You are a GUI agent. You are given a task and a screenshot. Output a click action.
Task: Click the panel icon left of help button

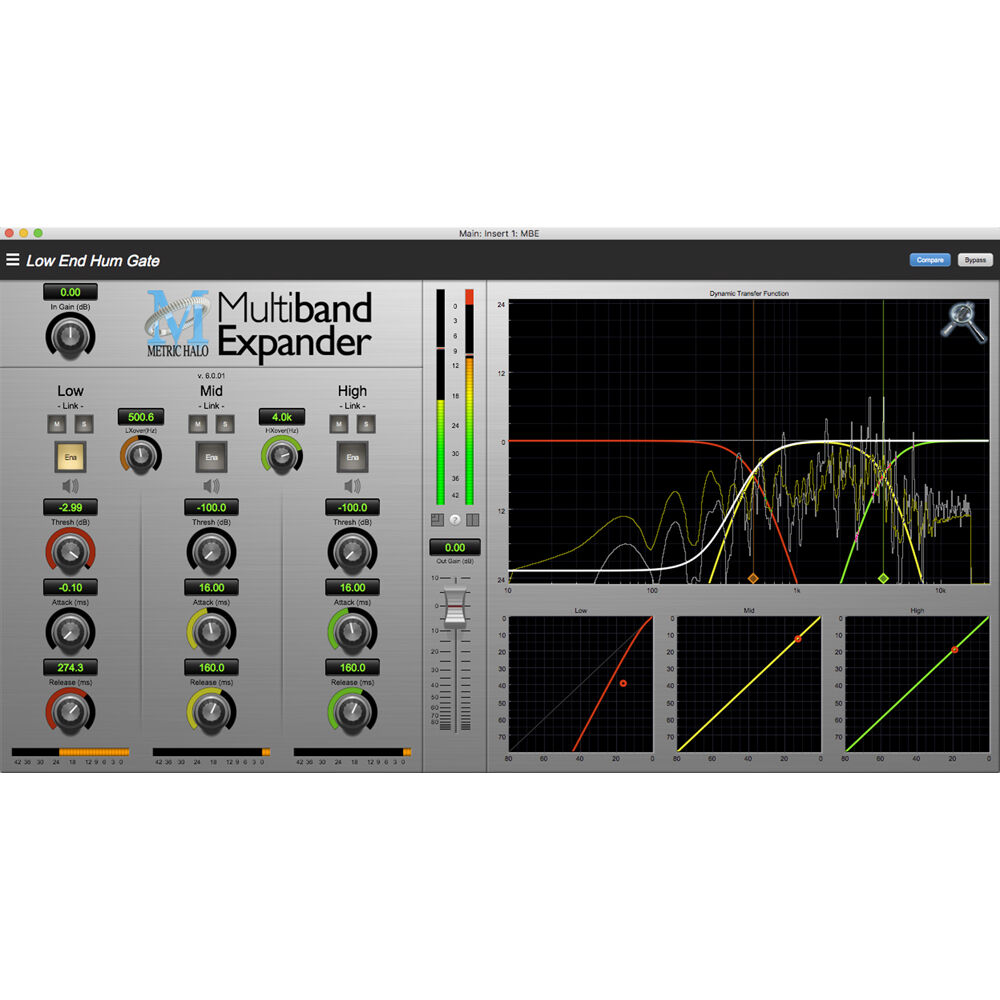coord(438,520)
